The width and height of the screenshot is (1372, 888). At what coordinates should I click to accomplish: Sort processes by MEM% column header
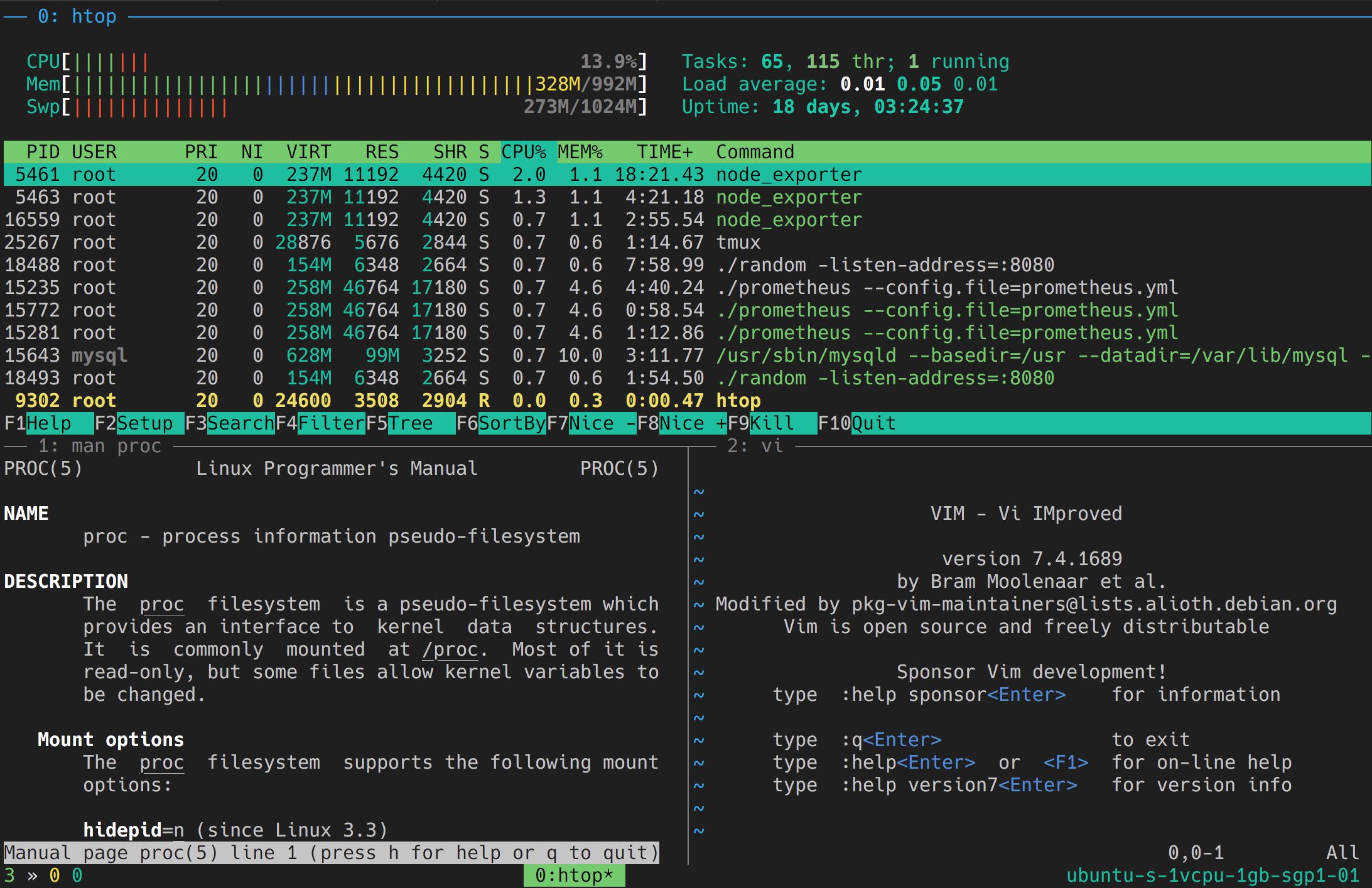coord(580,152)
